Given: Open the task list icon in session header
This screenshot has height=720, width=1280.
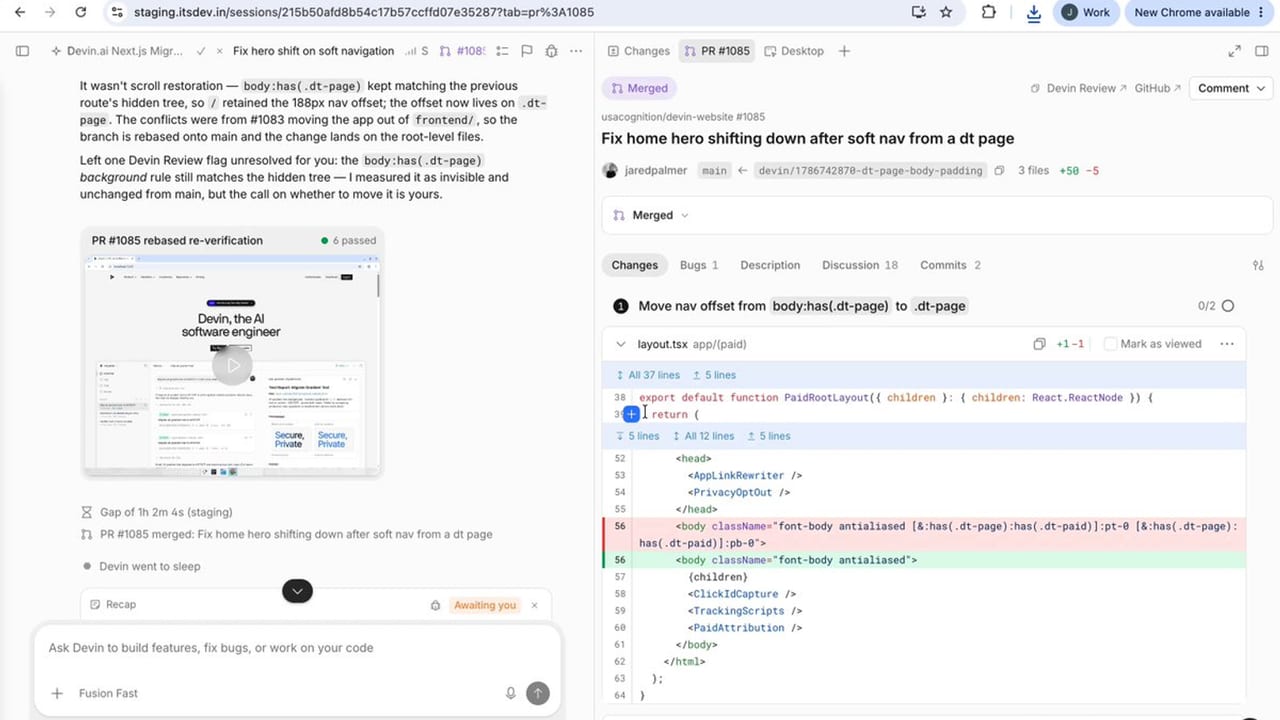Looking at the screenshot, I should click(x=501, y=51).
